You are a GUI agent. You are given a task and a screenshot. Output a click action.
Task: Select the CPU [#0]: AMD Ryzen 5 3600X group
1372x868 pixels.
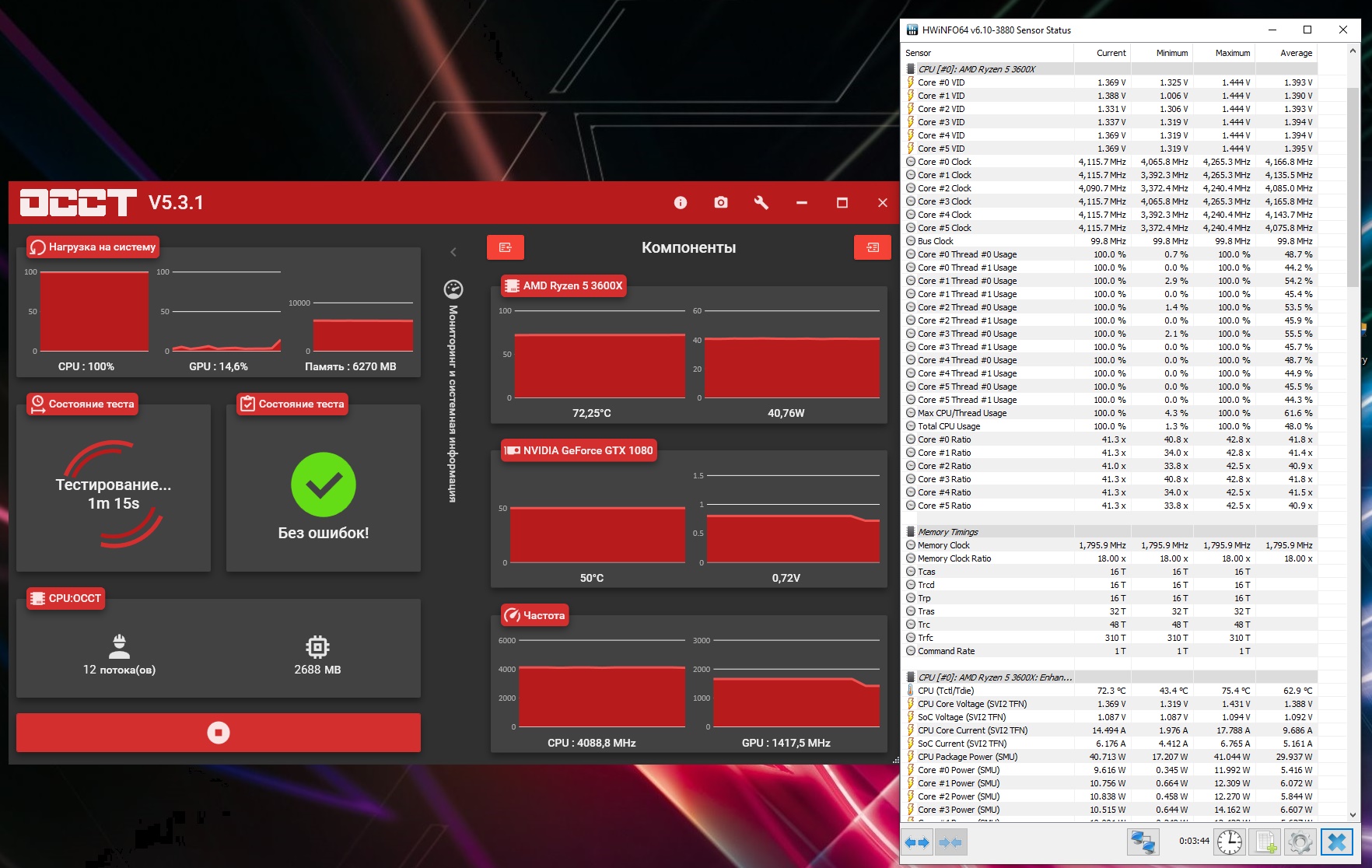pos(1110,69)
